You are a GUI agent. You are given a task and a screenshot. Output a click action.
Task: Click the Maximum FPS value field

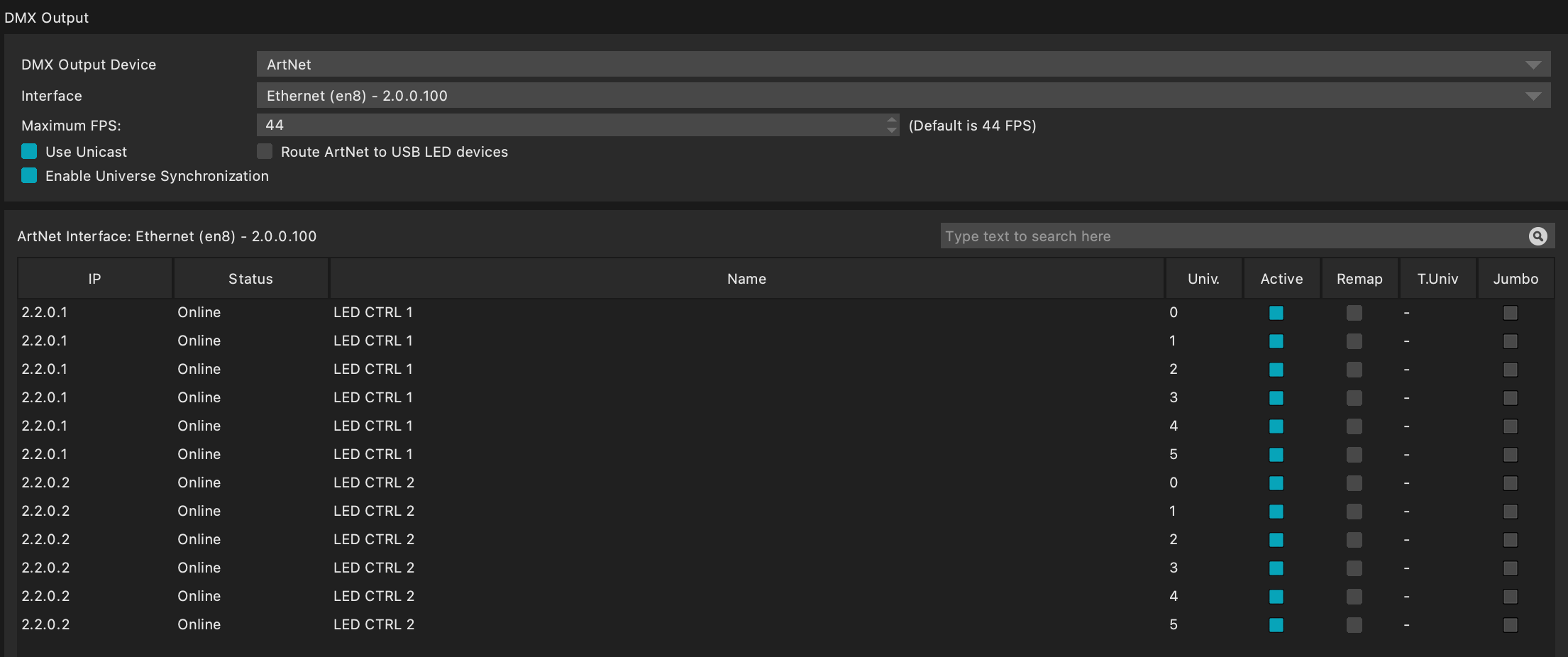pos(571,125)
